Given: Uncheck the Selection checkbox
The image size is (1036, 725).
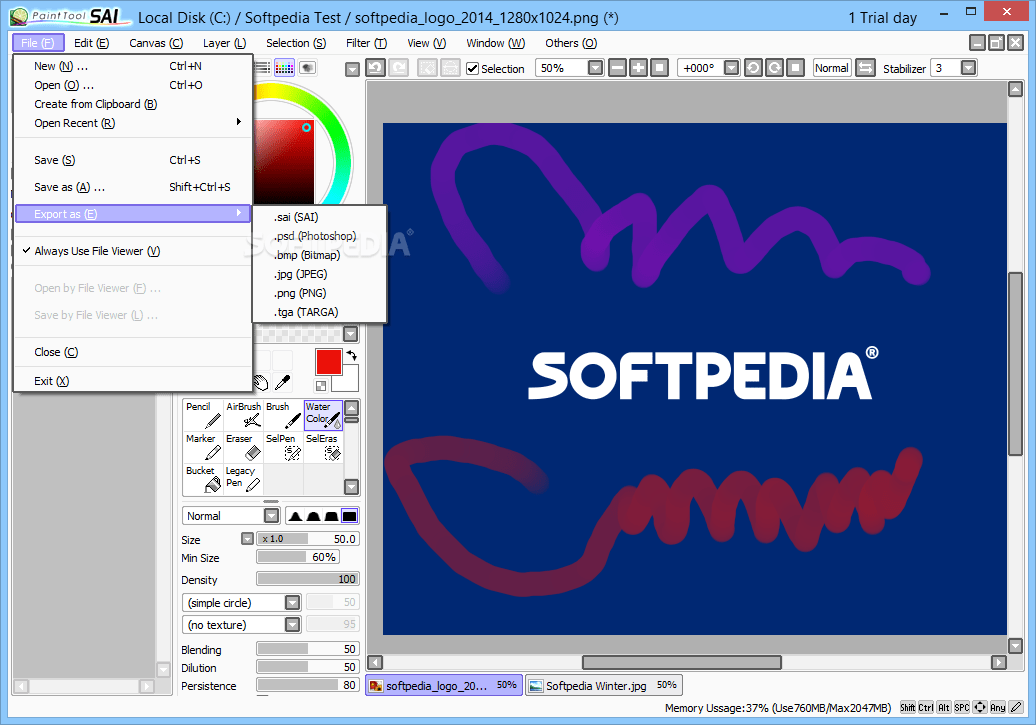Looking at the screenshot, I should tap(472, 68).
